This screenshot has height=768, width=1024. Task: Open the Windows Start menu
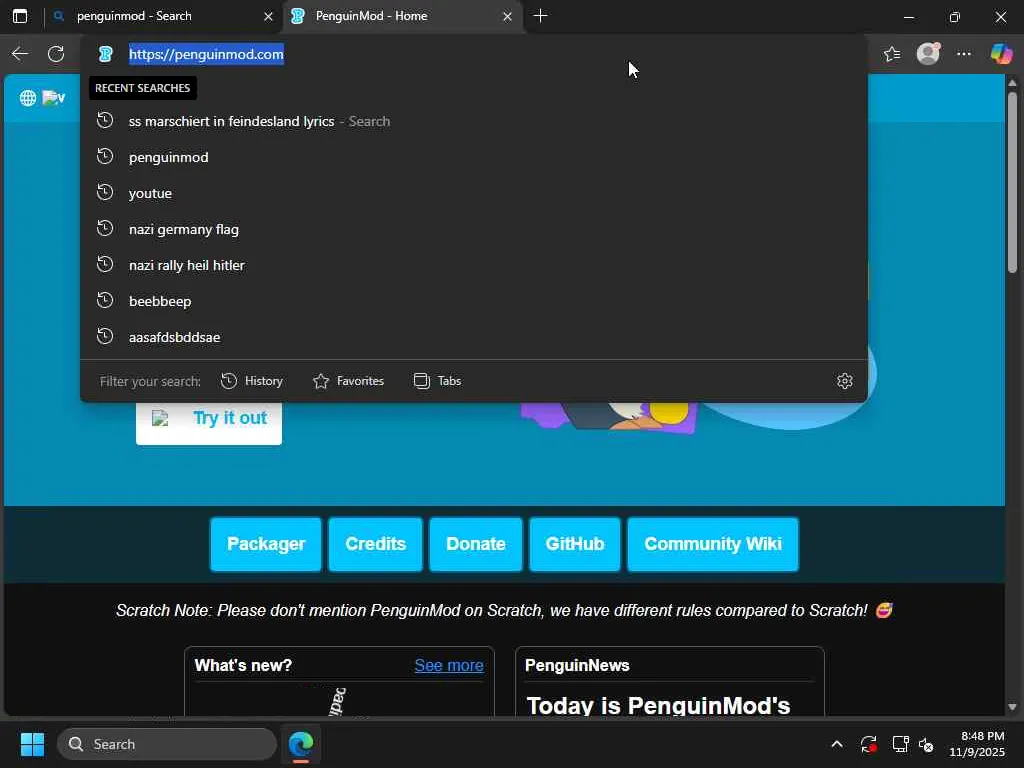[x=32, y=744]
